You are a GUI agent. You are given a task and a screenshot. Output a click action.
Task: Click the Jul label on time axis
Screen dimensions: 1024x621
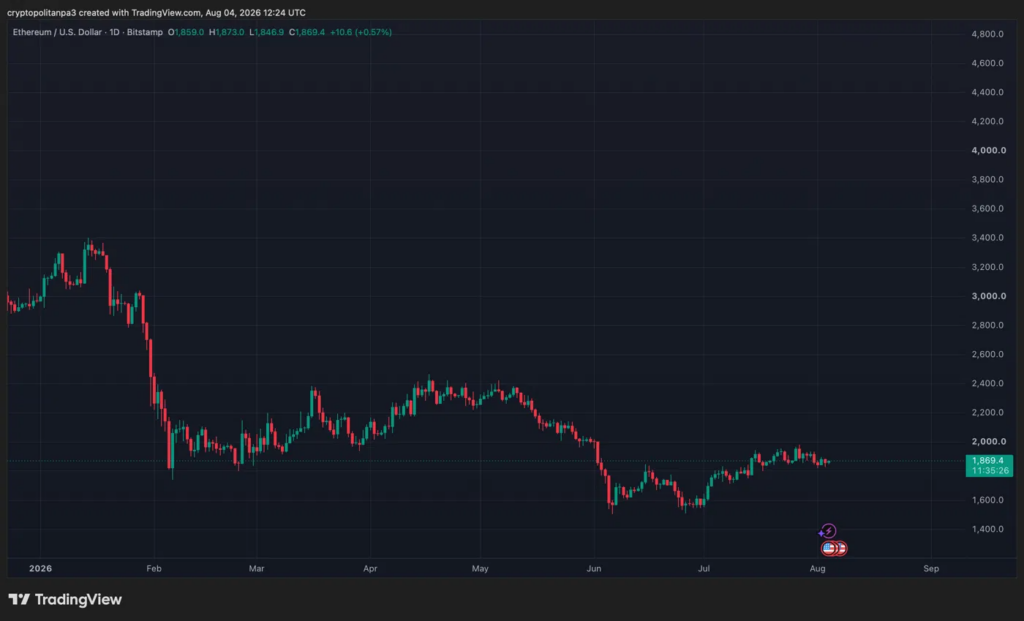[704, 569]
